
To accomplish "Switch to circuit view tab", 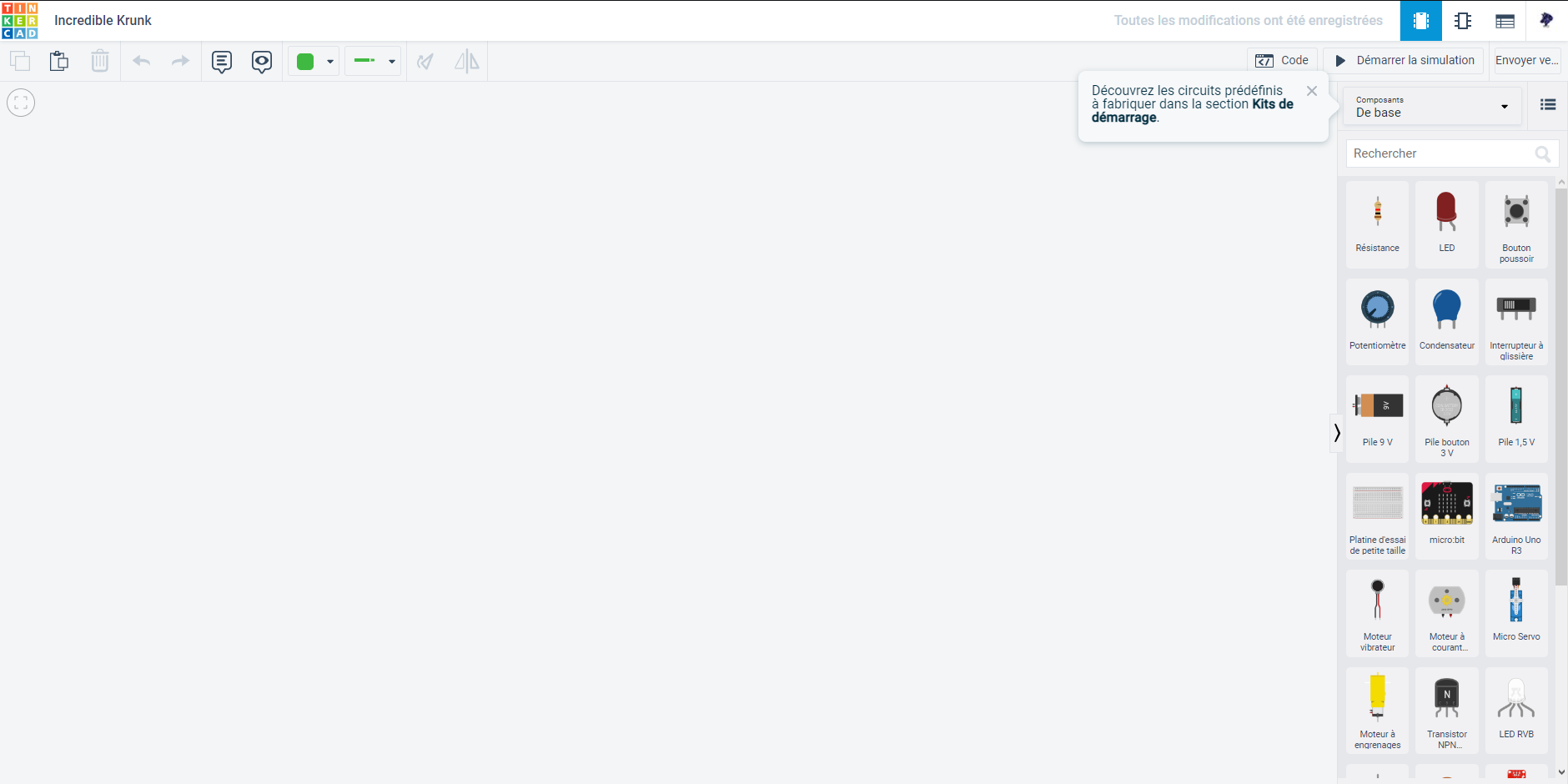I will pos(1421,21).
